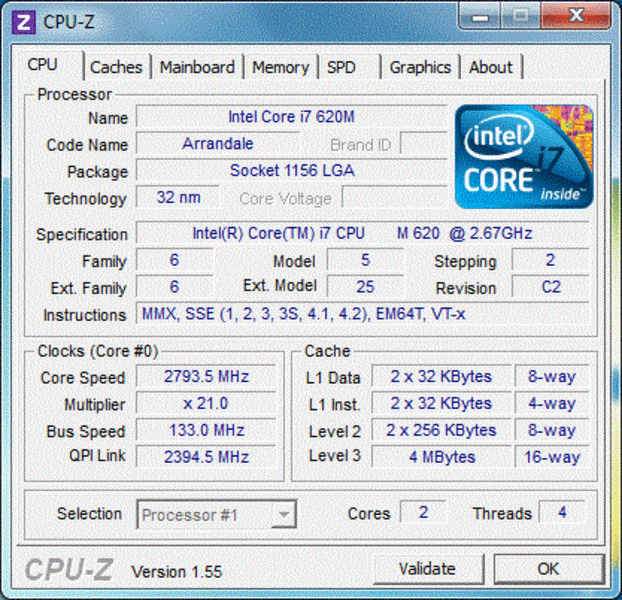This screenshot has height=600, width=622.
Task: Click the Version 1.55 label
Action: [x=177, y=572]
